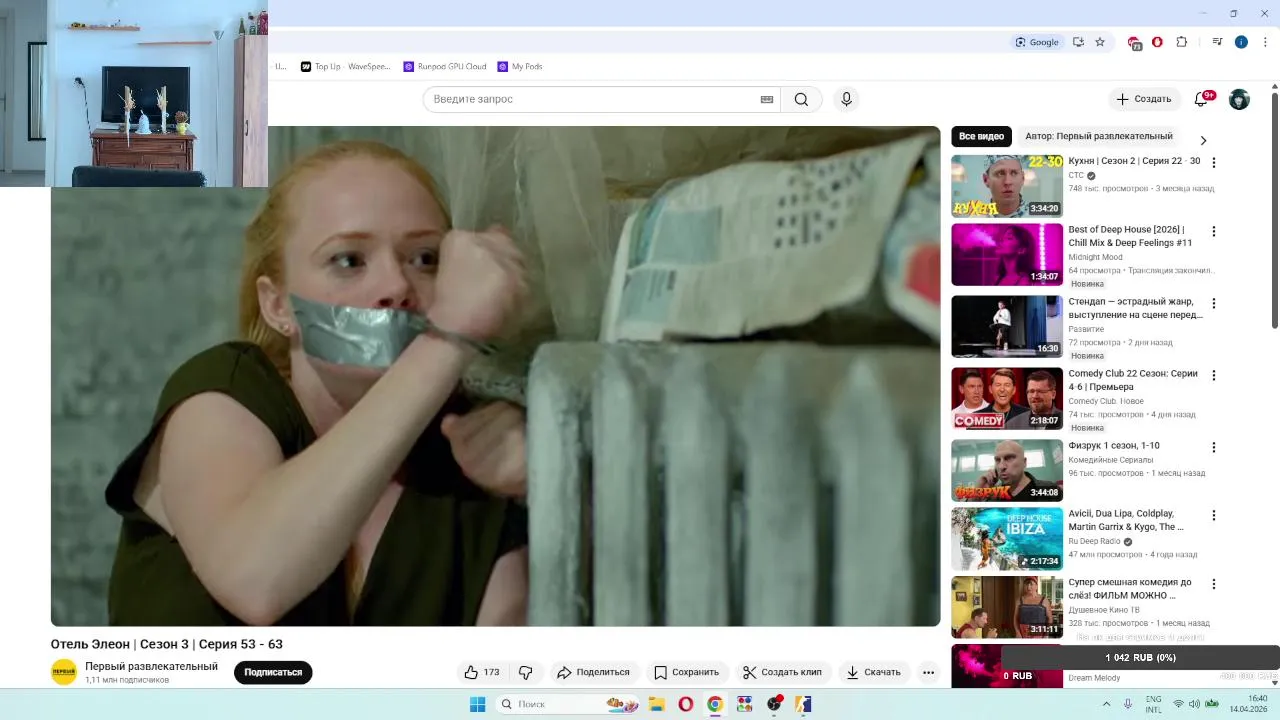1280x720 pixels.
Task: Switch to Chrome in the taskbar
Action: click(714, 704)
